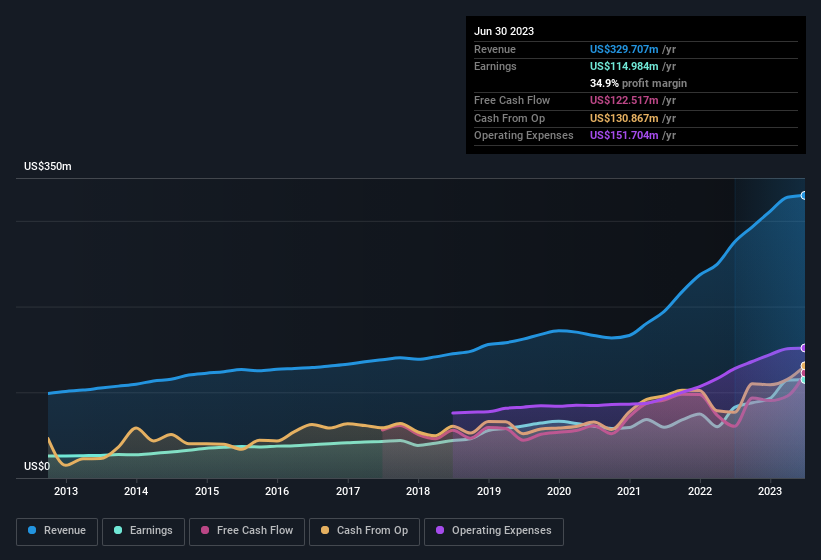Click the 2023 year on the axis

click(x=770, y=491)
